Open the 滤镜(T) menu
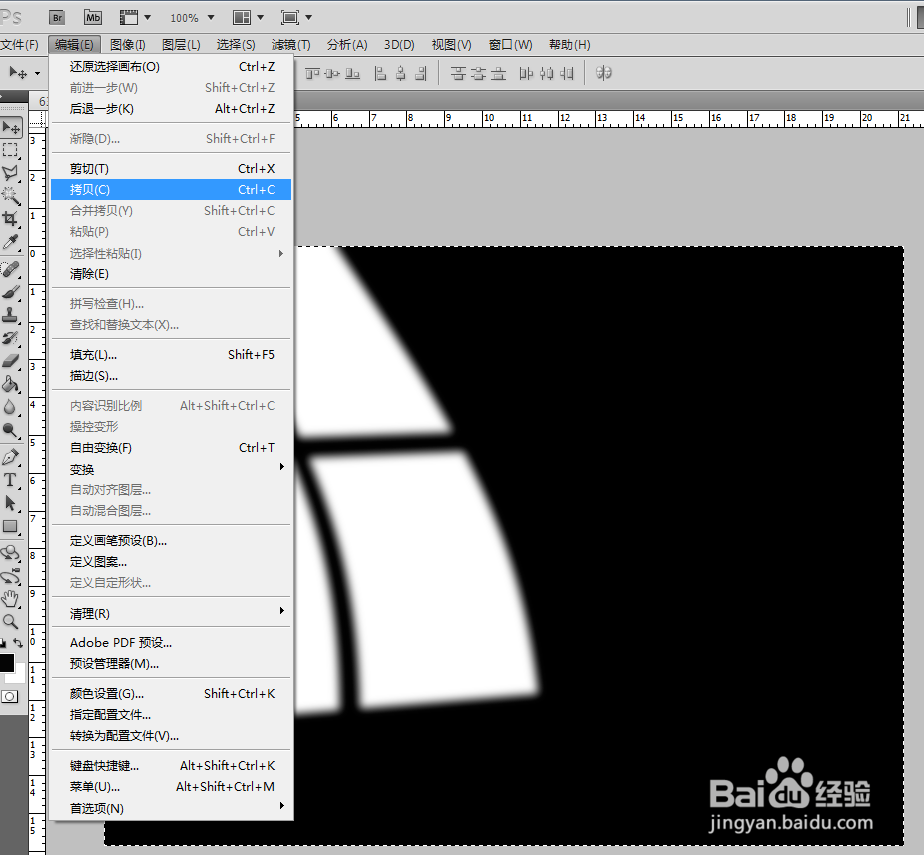Image resolution: width=924 pixels, height=855 pixels. coord(291,45)
